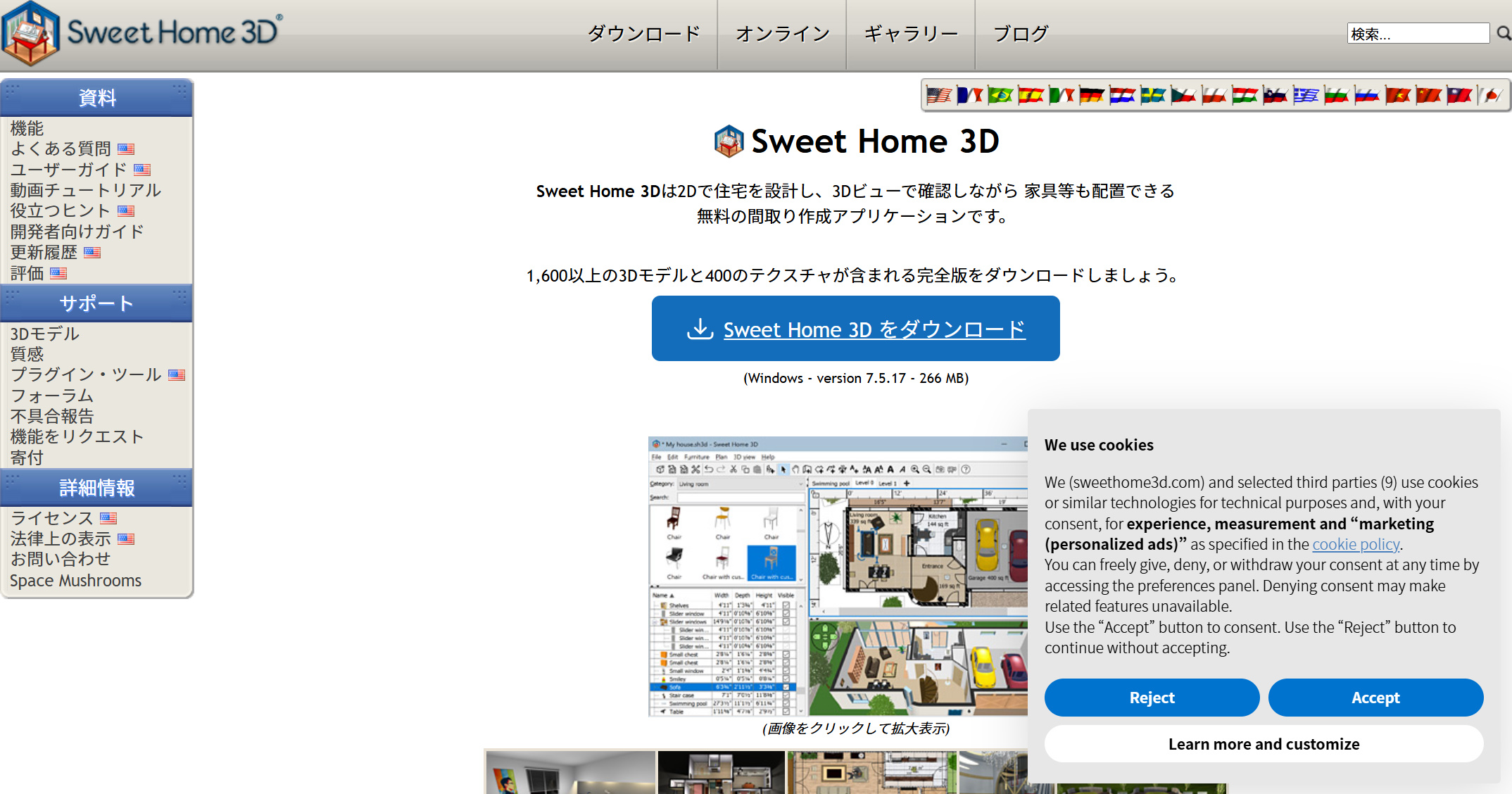Click the Italian flag

click(x=1061, y=95)
